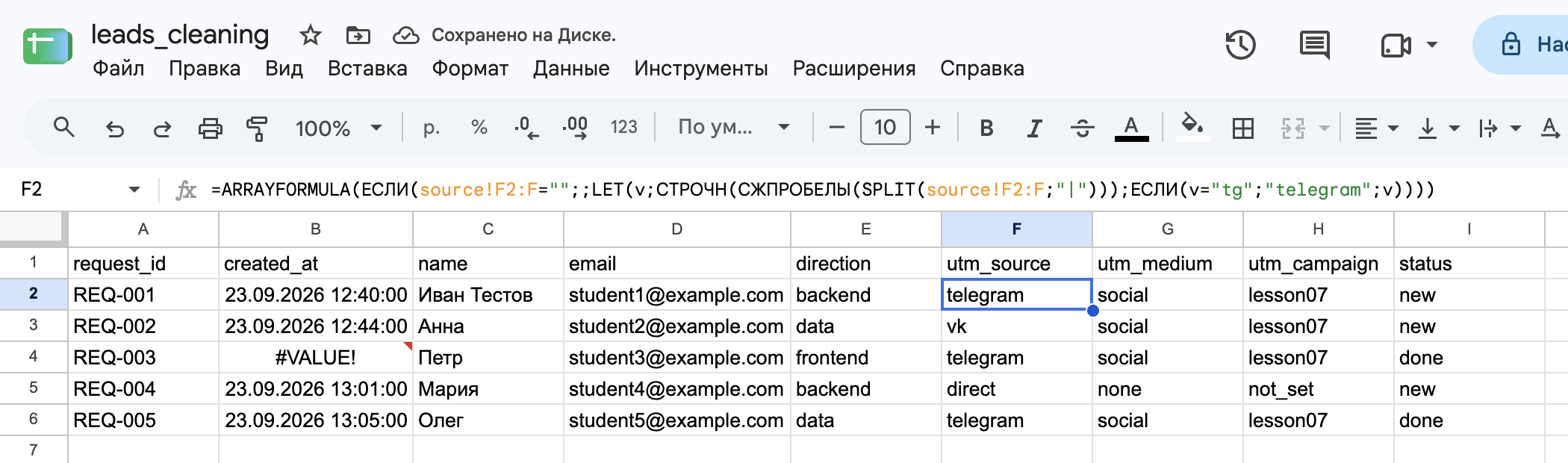
Task: Toggle strikethrough formatting
Action: pyautogui.click(x=1082, y=128)
